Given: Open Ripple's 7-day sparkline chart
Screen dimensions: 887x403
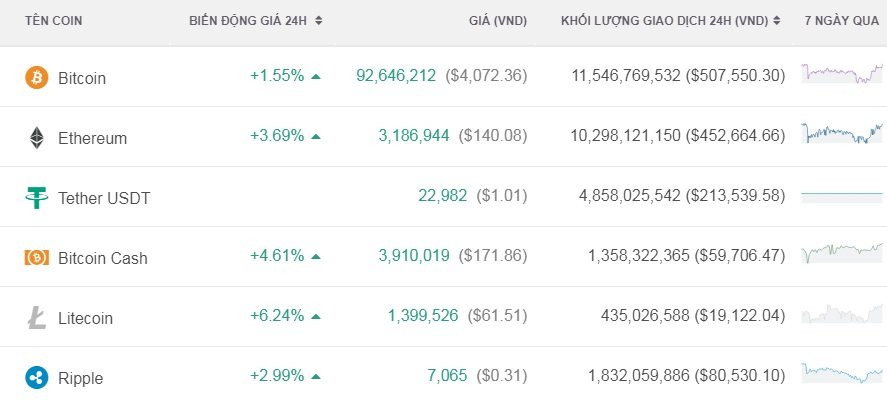Looking at the screenshot, I should click(x=841, y=374).
